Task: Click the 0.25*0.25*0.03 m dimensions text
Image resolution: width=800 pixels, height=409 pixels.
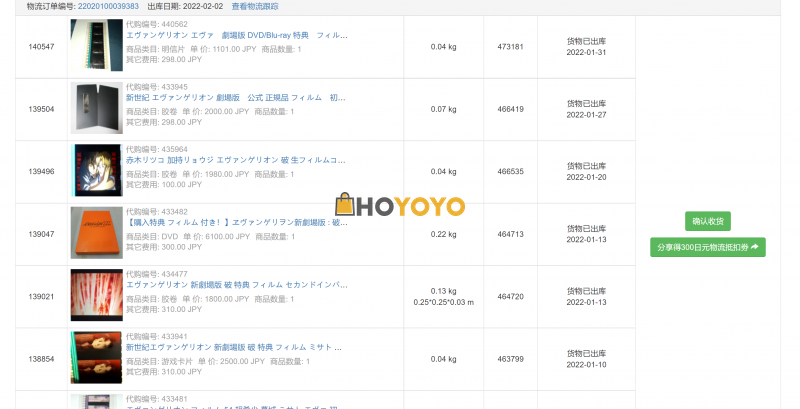Action: (443, 302)
